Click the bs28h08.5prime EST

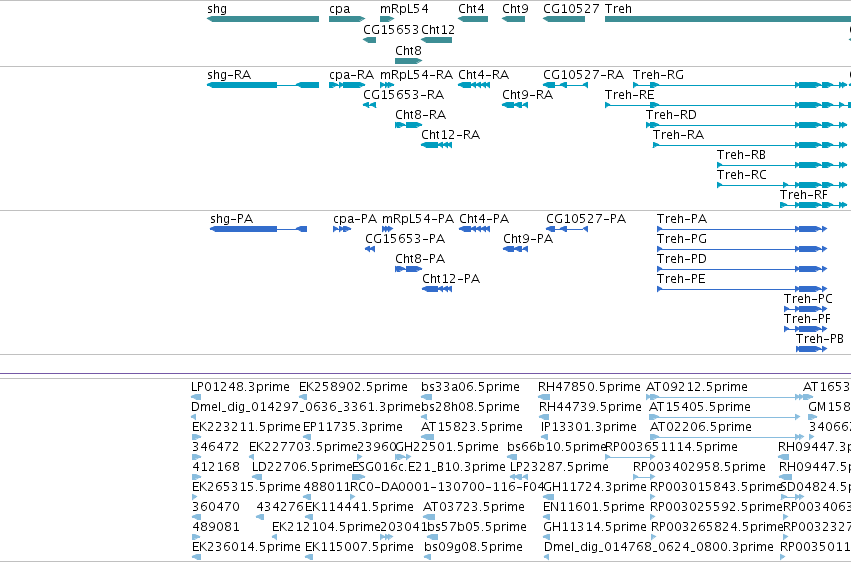(x=424, y=417)
